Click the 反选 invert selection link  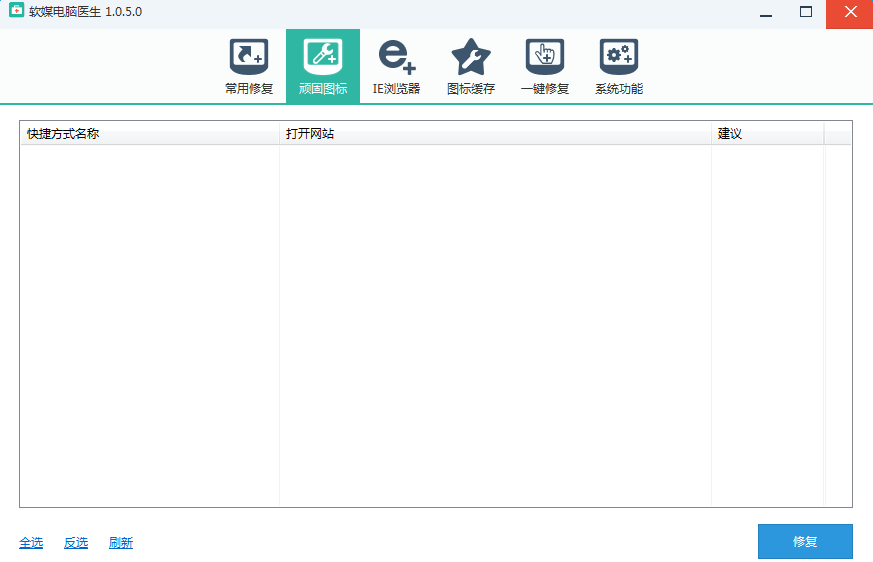coord(76,543)
